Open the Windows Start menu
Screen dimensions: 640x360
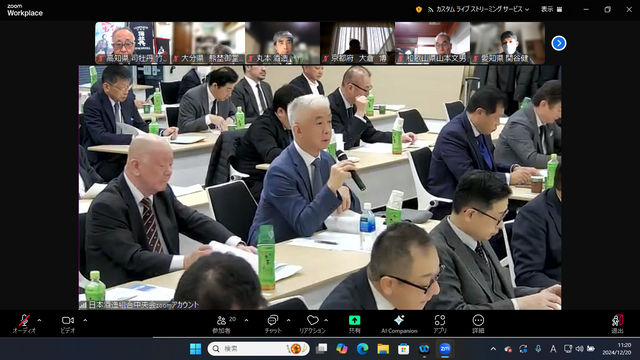(x=196, y=349)
